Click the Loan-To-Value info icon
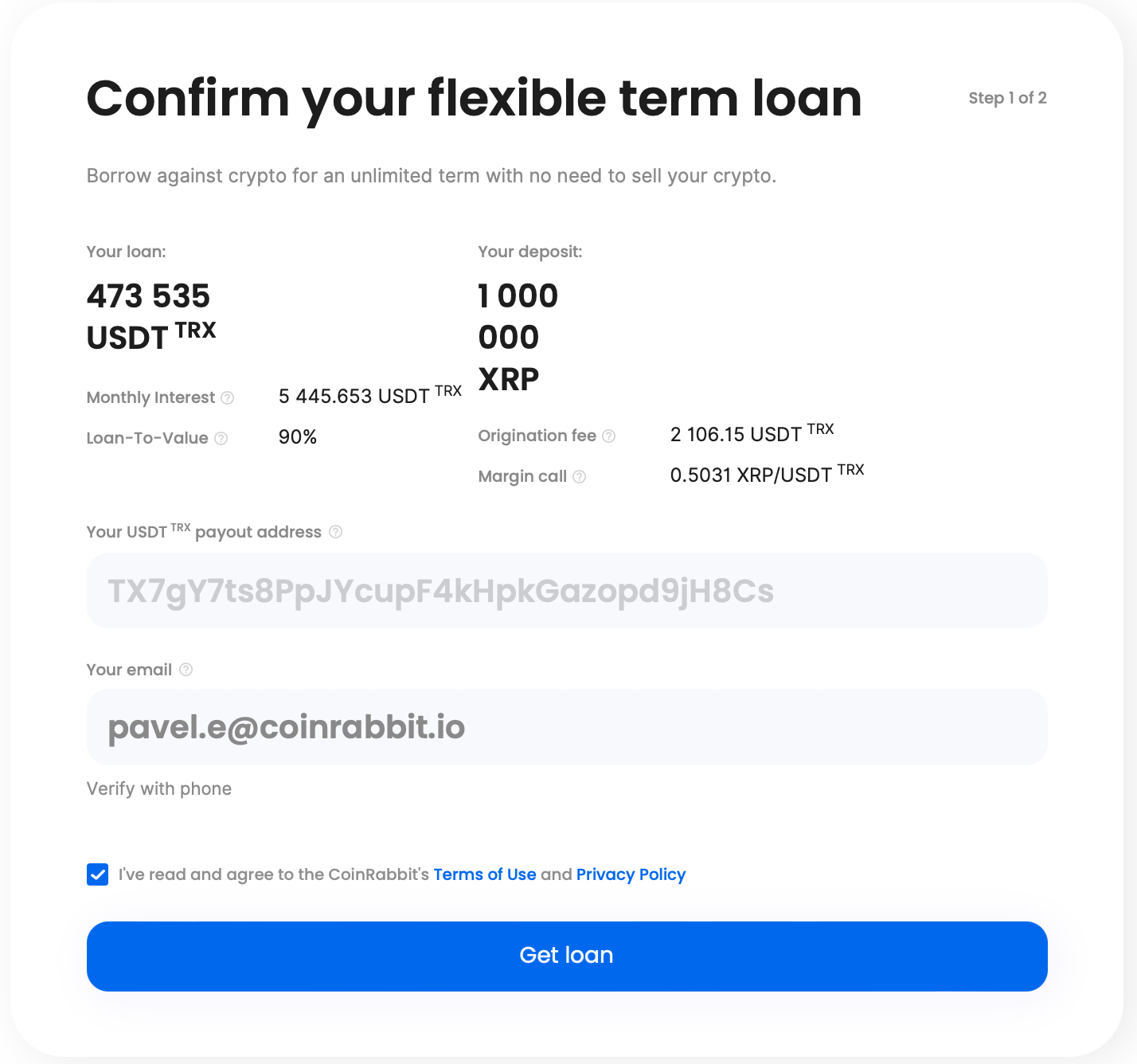The width and height of the screenshot is (1137, 1064). tap(221, 438)
